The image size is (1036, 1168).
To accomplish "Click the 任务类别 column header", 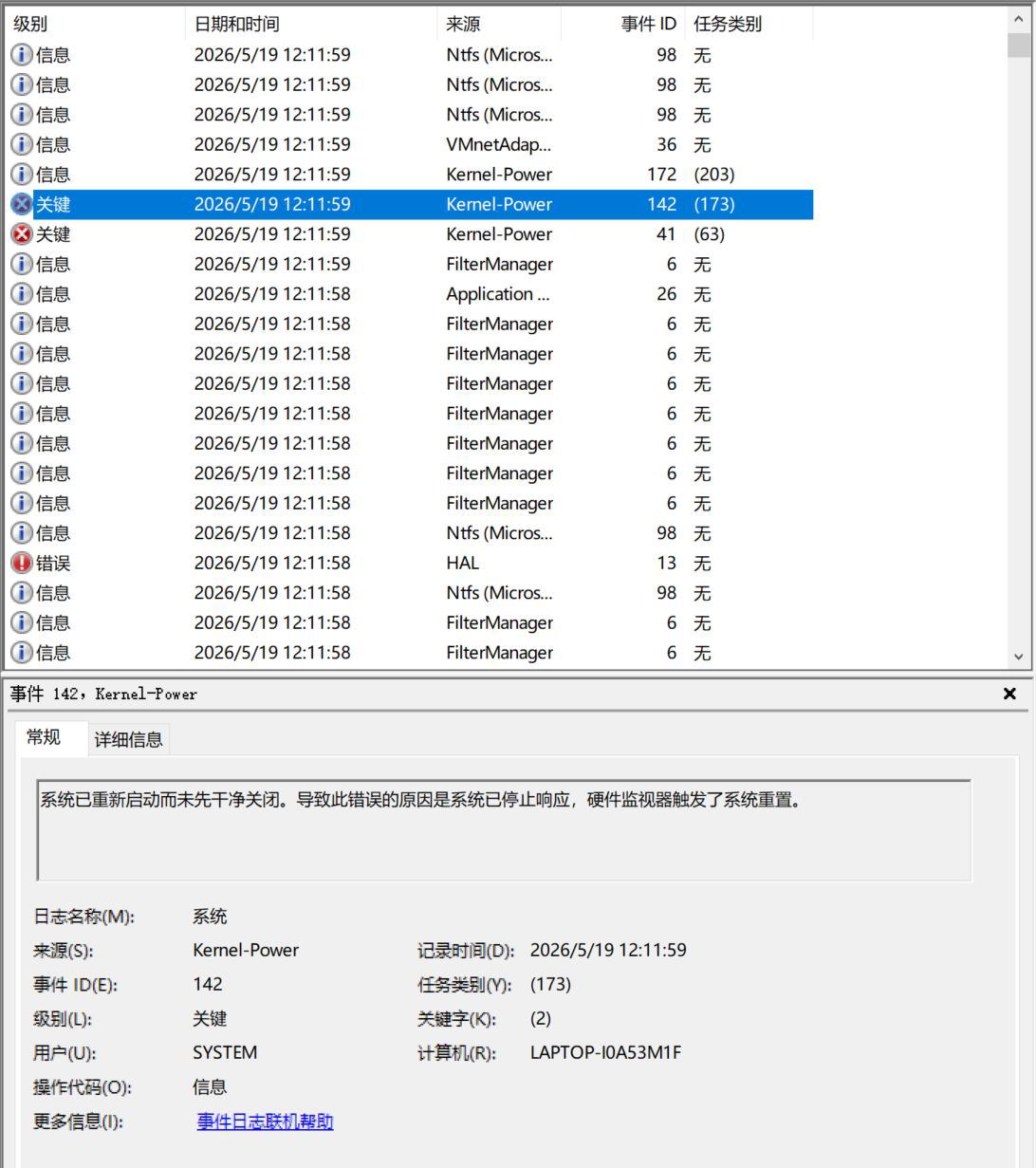I will pos(749,25).
